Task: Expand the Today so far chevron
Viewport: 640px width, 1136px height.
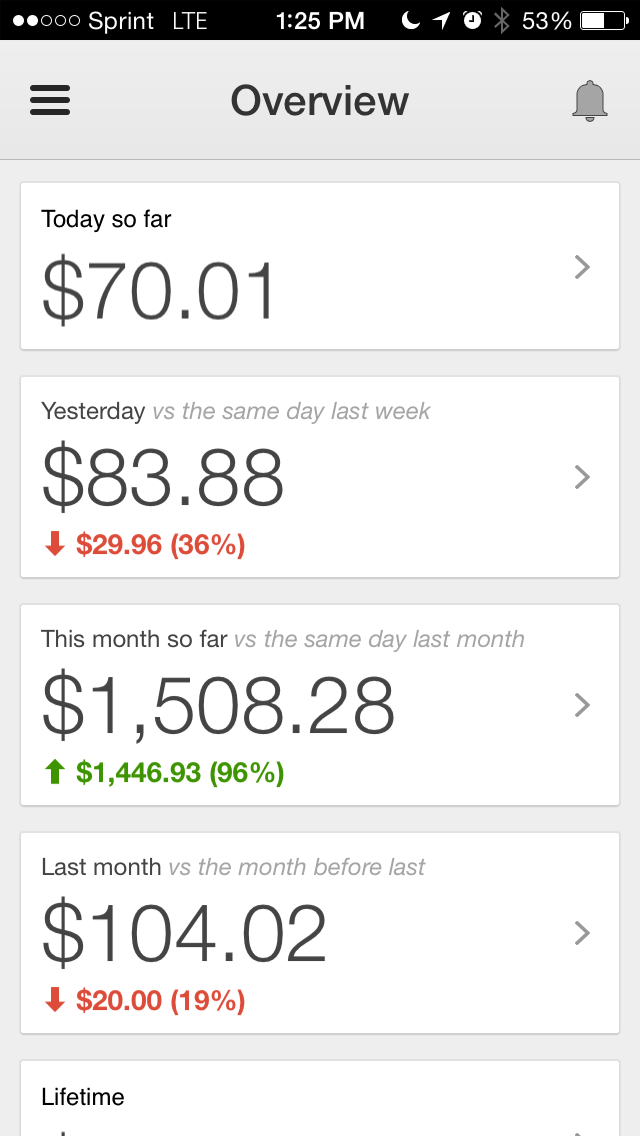Action: tap(583, 267)
